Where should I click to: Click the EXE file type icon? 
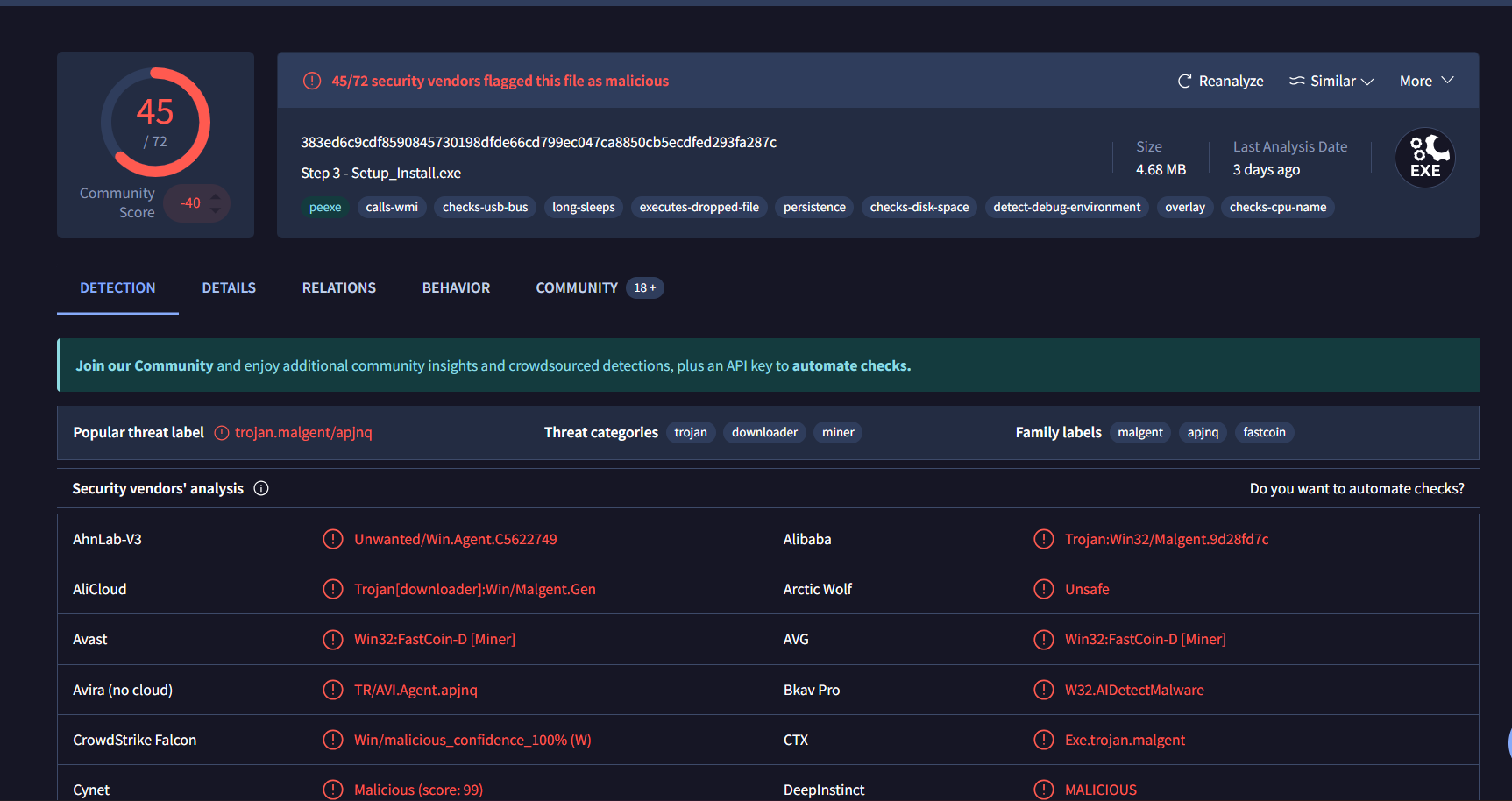coord(1424,159)
